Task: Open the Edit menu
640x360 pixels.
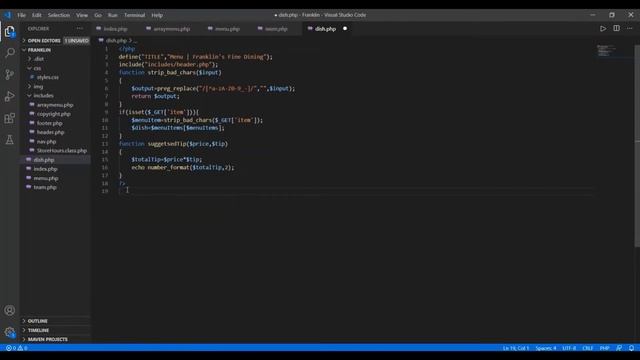Action: (37, 15)
